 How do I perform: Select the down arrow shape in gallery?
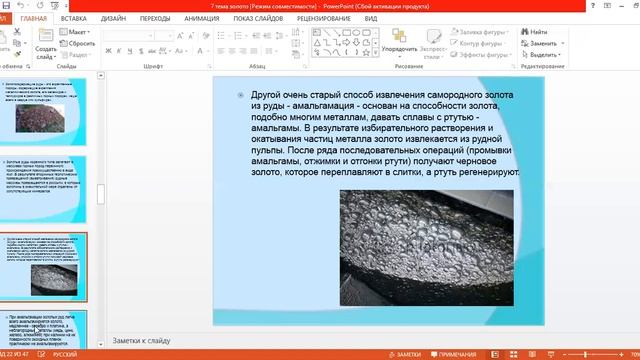click(356, 42)
